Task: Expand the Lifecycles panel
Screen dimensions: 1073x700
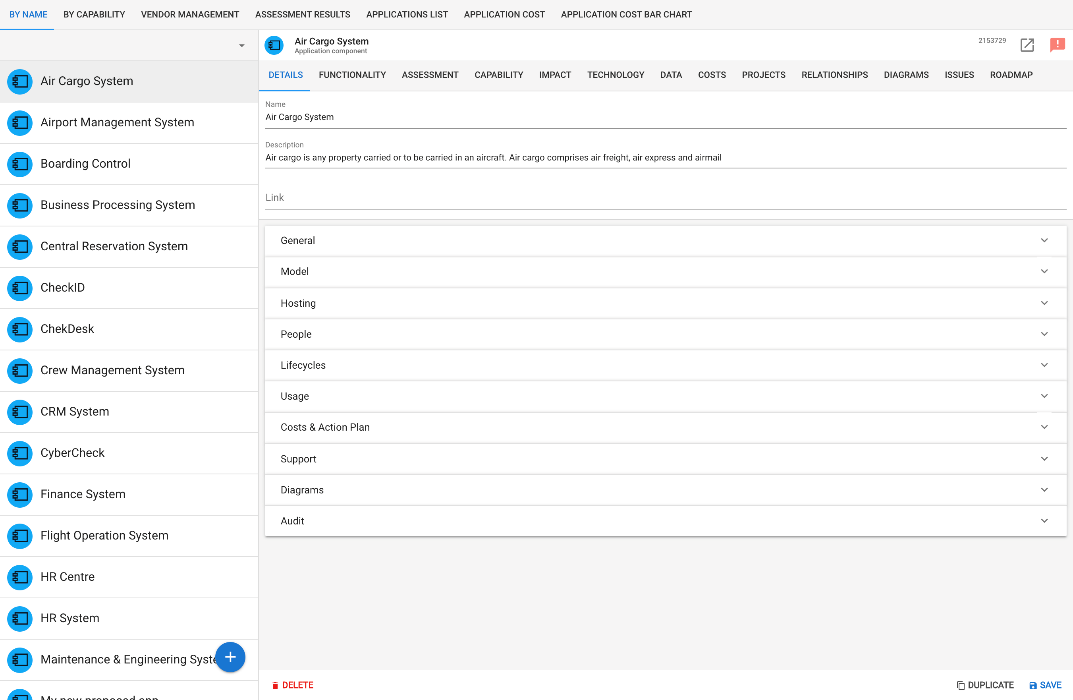Action: [665, 365]
